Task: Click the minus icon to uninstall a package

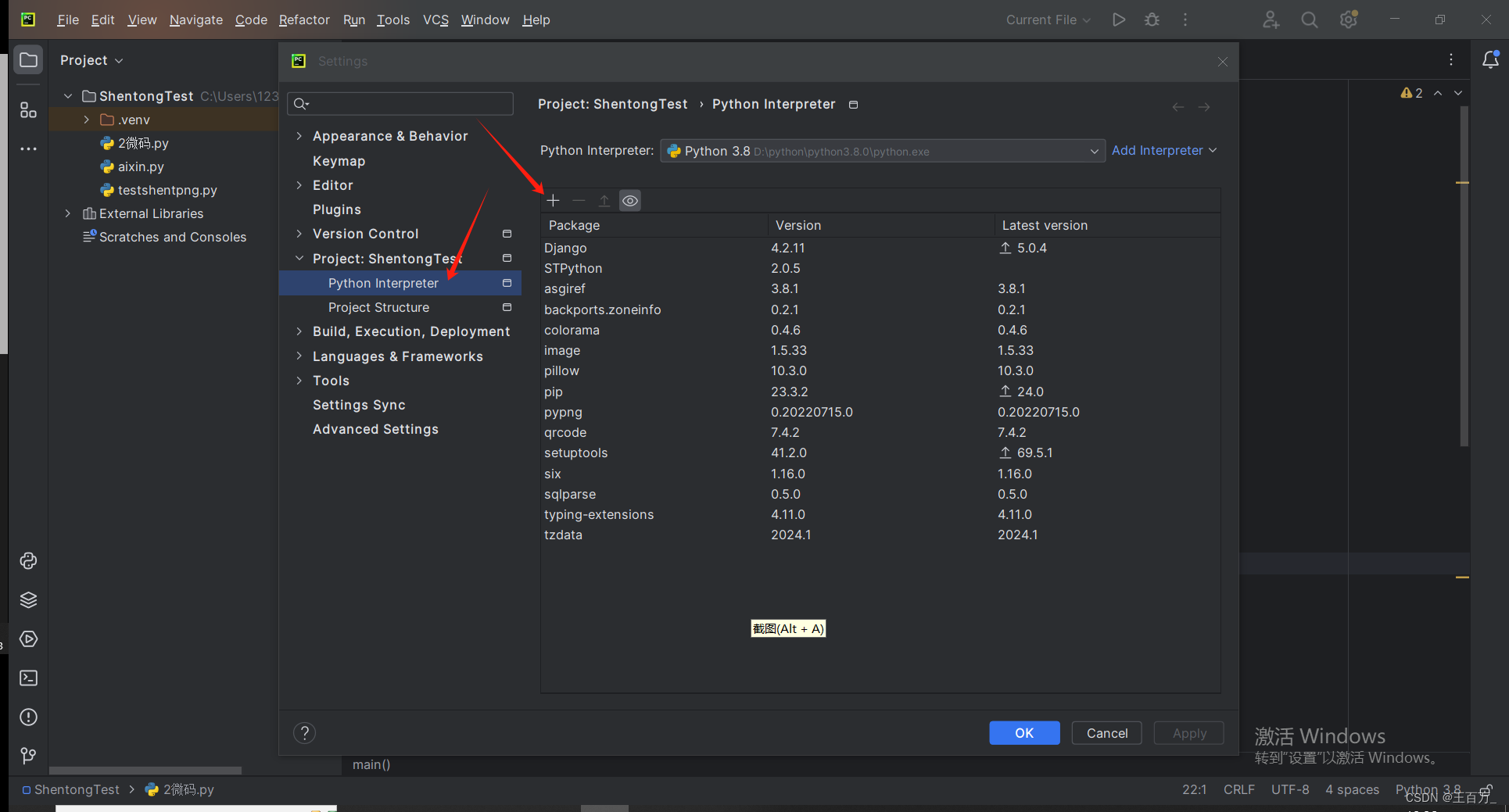Action: (x=579, y=201)
